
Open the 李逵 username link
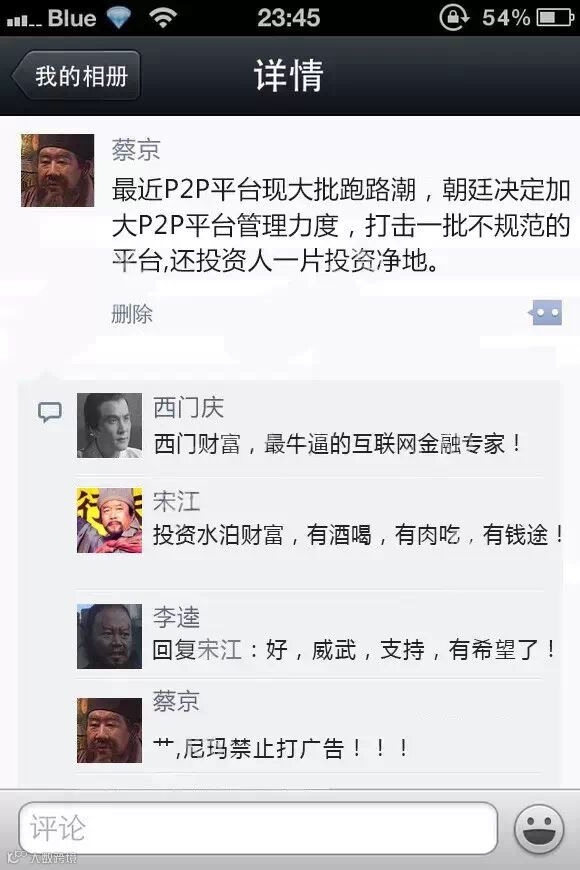click(176, 618)
